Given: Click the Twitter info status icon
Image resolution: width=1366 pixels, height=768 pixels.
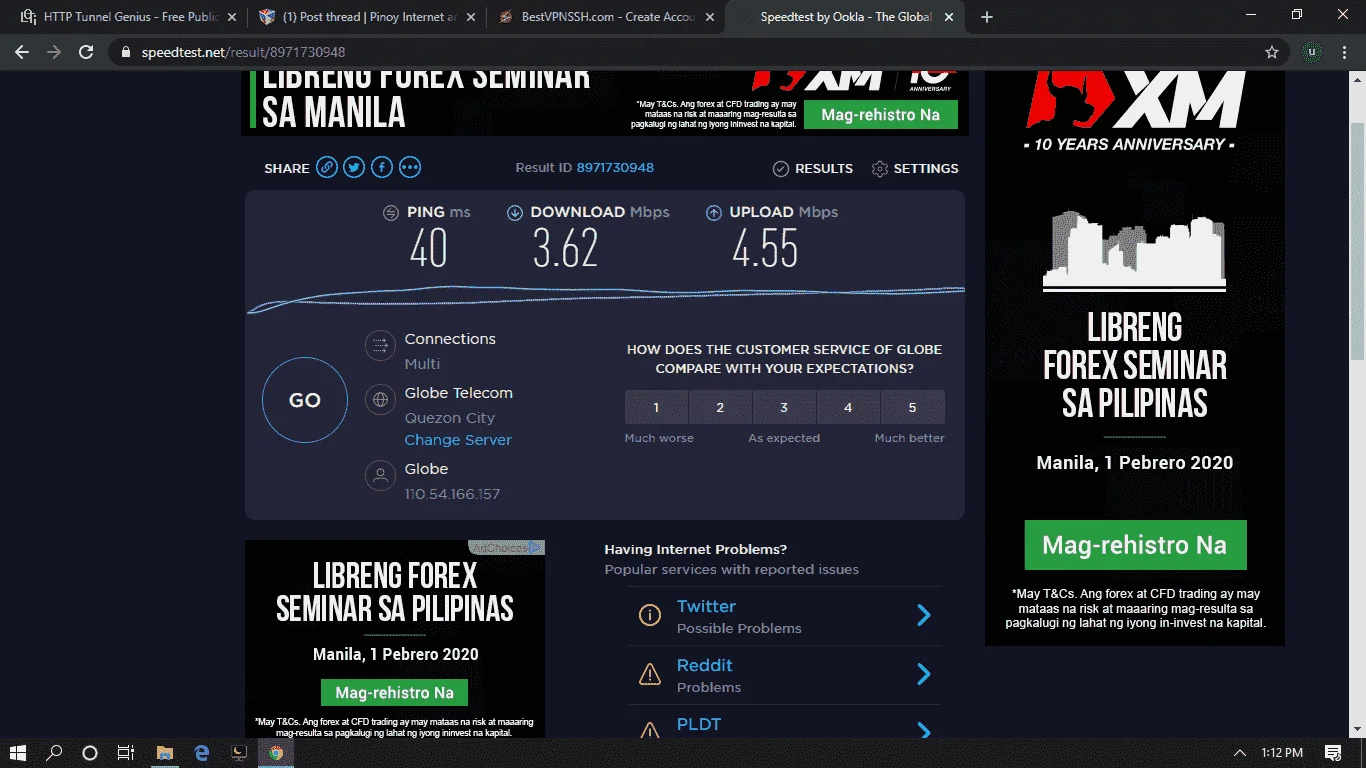Looking at the screenshot, I should click(x=650, y=615).
